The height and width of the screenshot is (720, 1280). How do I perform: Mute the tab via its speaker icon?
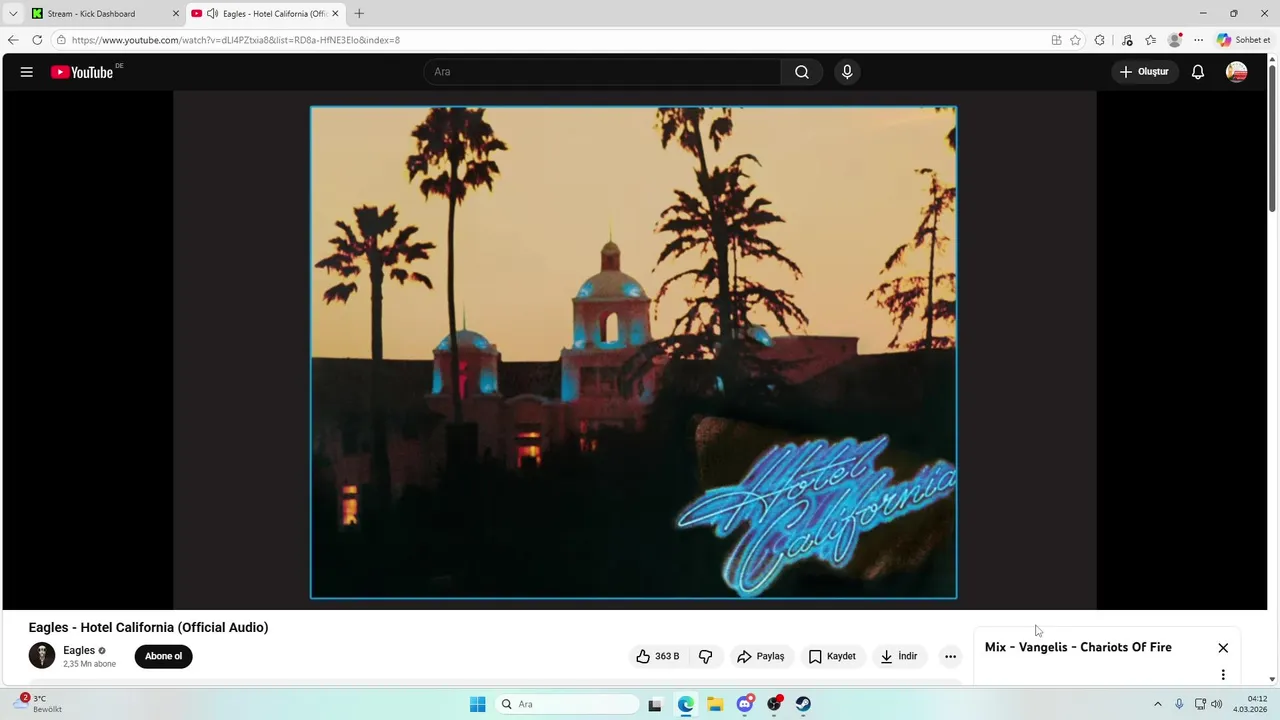coord(212,14)
